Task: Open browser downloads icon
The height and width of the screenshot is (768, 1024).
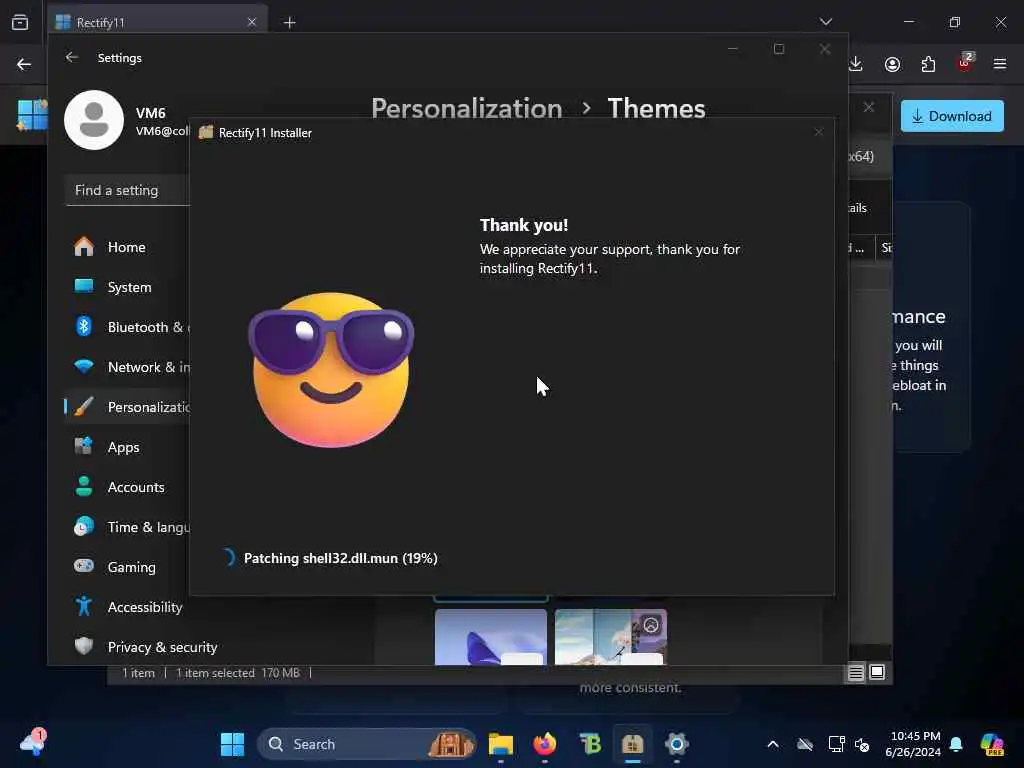Action: [x=856, y=64]
